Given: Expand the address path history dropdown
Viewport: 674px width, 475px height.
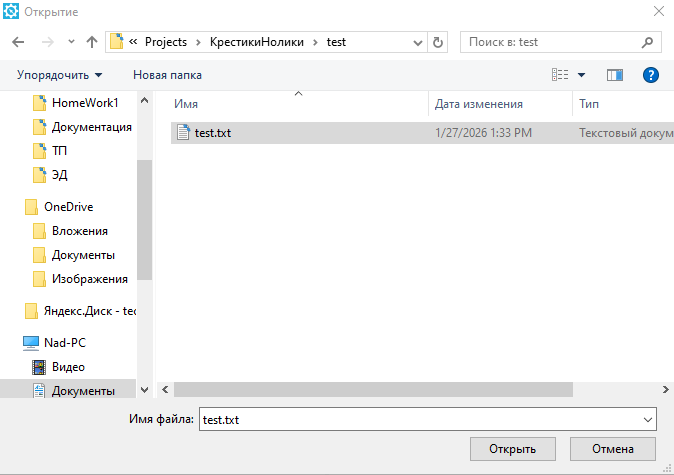Looking at the screenshot, I should pyautogui.click(x=417, y=42).
